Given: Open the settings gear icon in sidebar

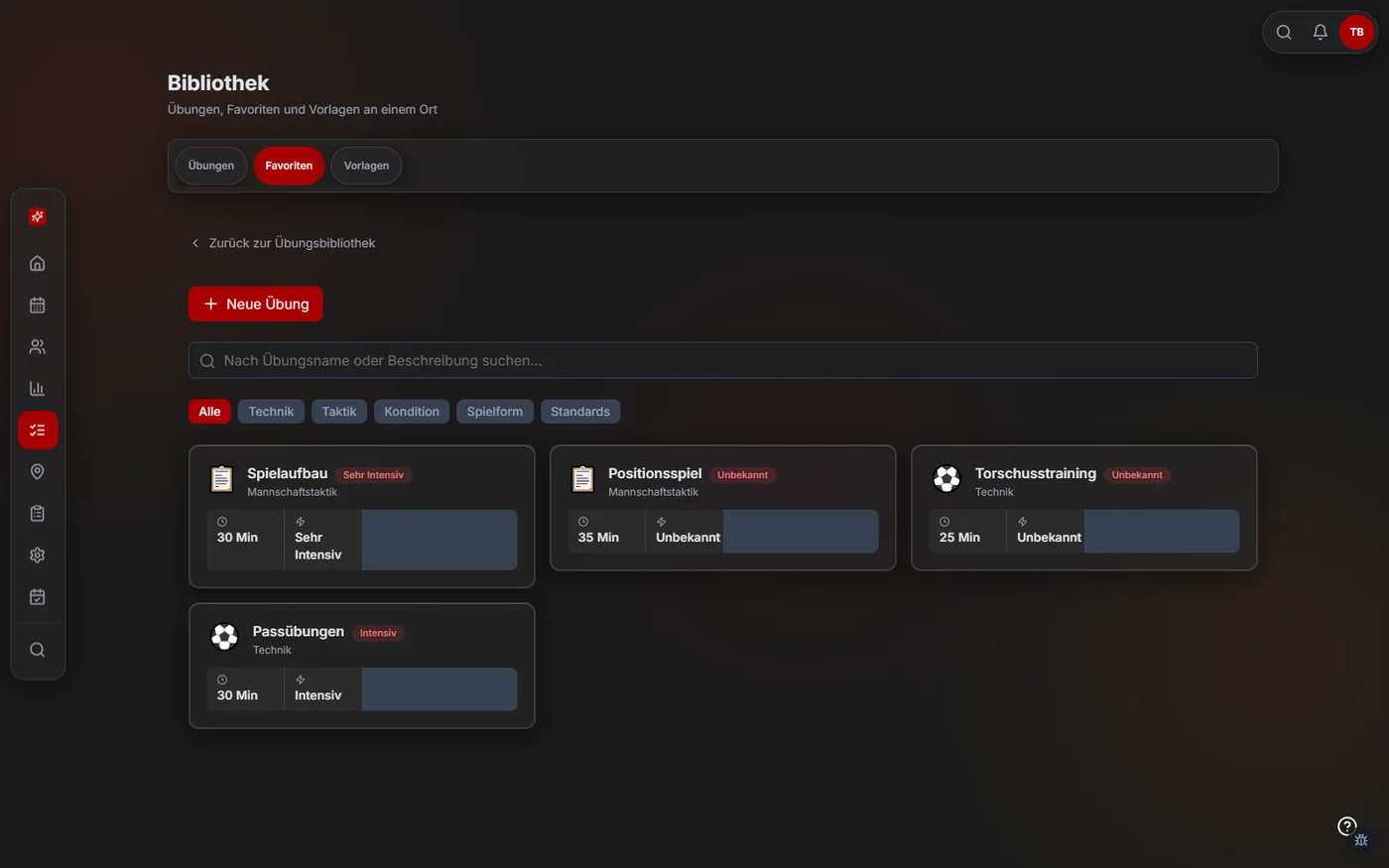Looking at the screenshot, I should 38,556.
